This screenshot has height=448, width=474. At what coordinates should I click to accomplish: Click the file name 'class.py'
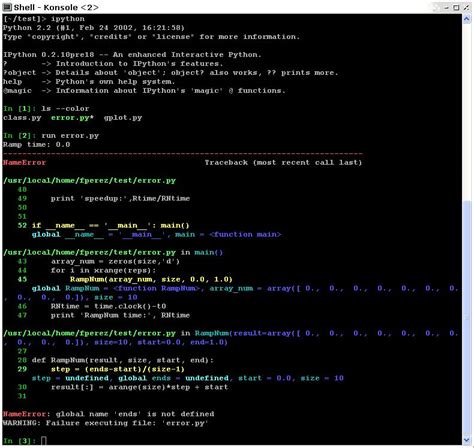[x=22, y=118]
